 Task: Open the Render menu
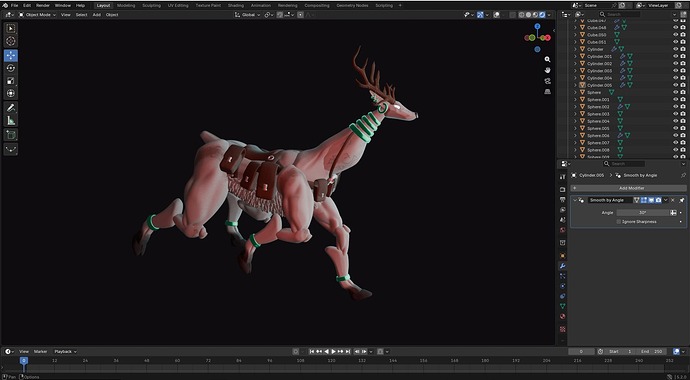(x=43, y=5)
